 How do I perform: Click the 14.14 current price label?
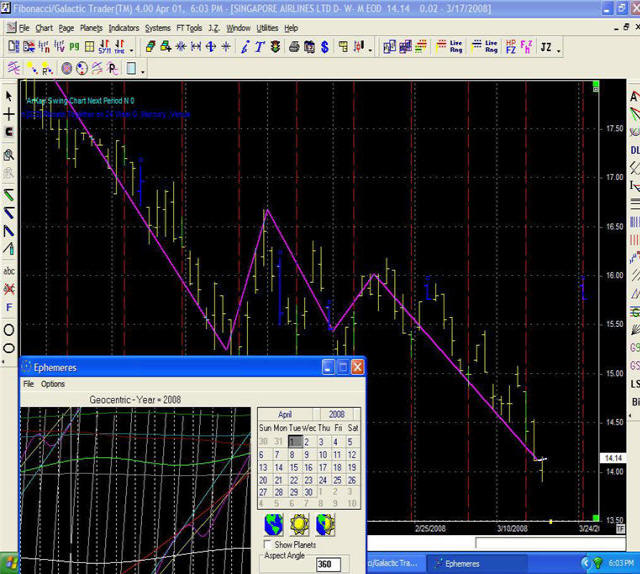(613, 458)
